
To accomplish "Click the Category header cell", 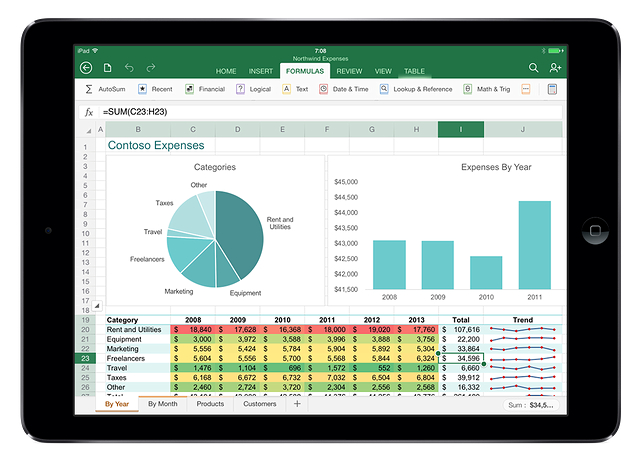I will [x=138, y=320].
